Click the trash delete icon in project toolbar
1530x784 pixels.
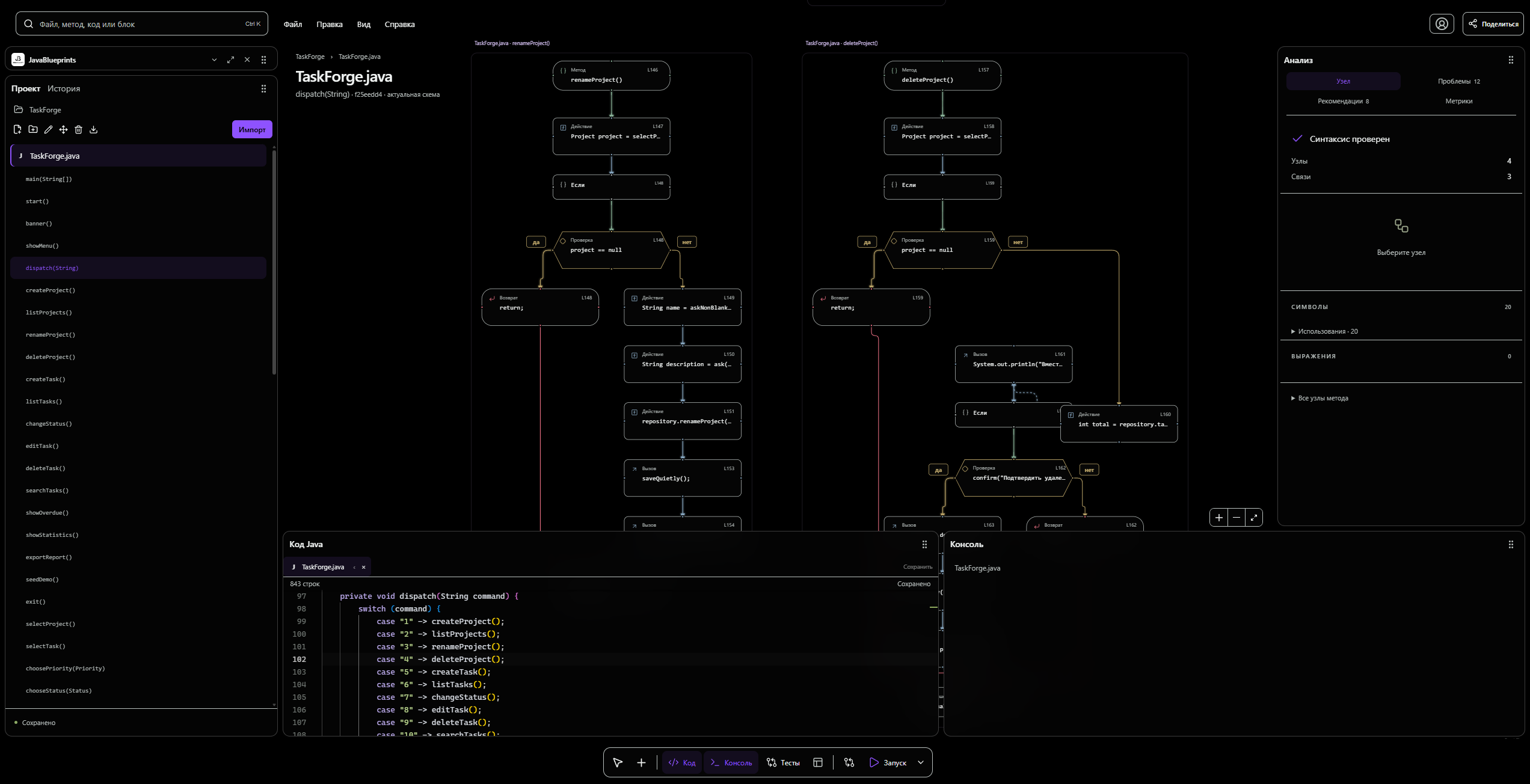(78, 129)
